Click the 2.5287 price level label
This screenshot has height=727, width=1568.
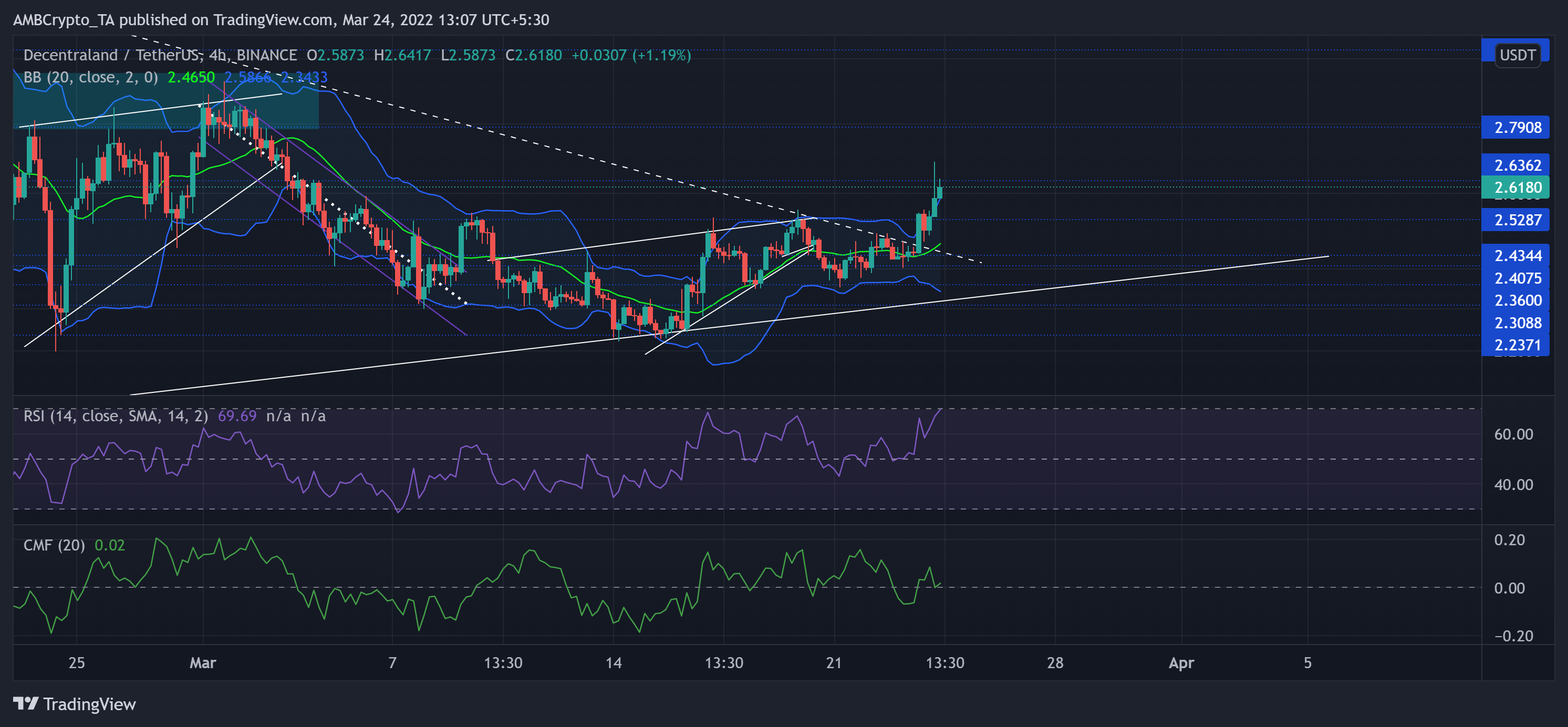pos(1517,220)
